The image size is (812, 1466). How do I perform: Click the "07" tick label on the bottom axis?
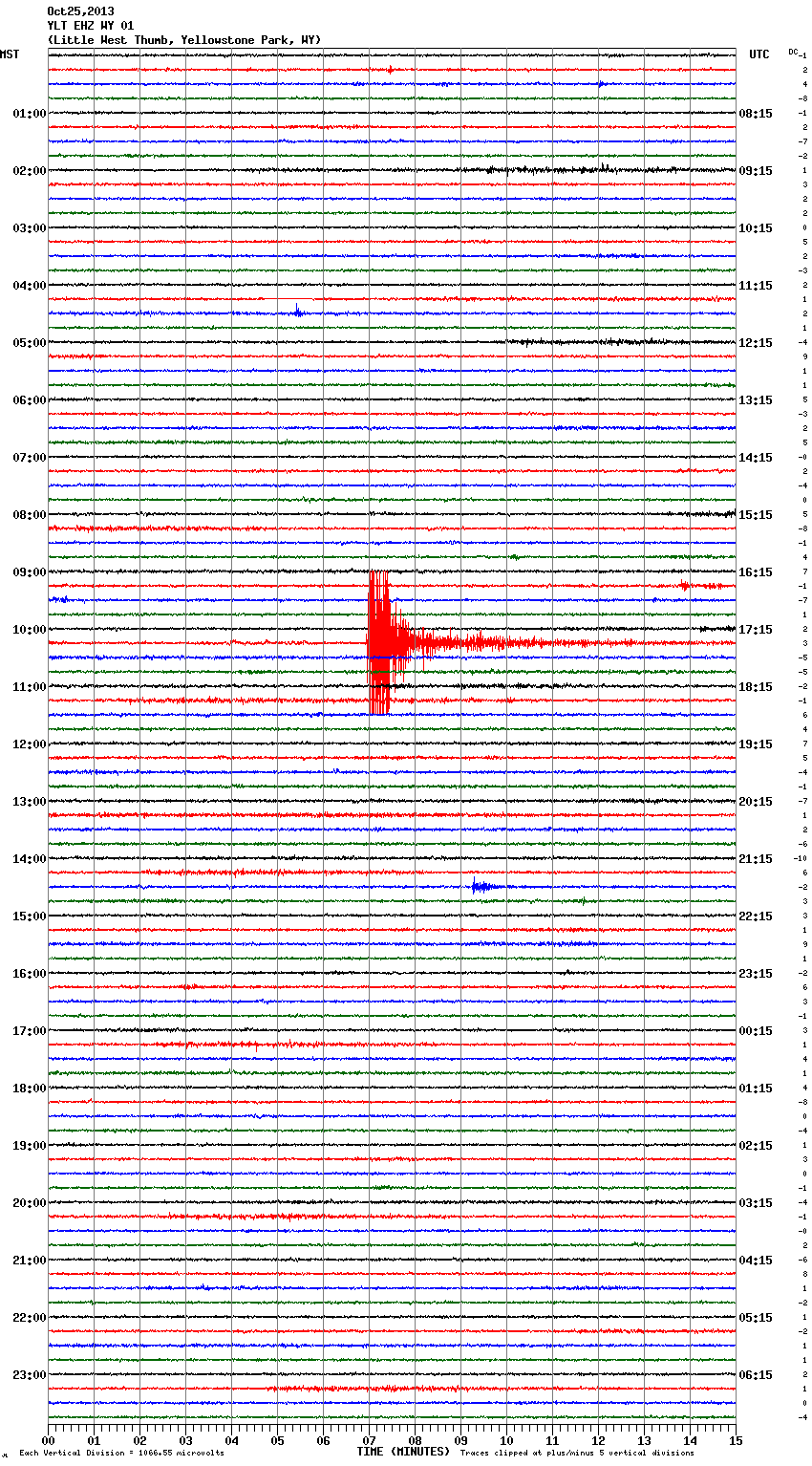click(x=369, y=1440)
